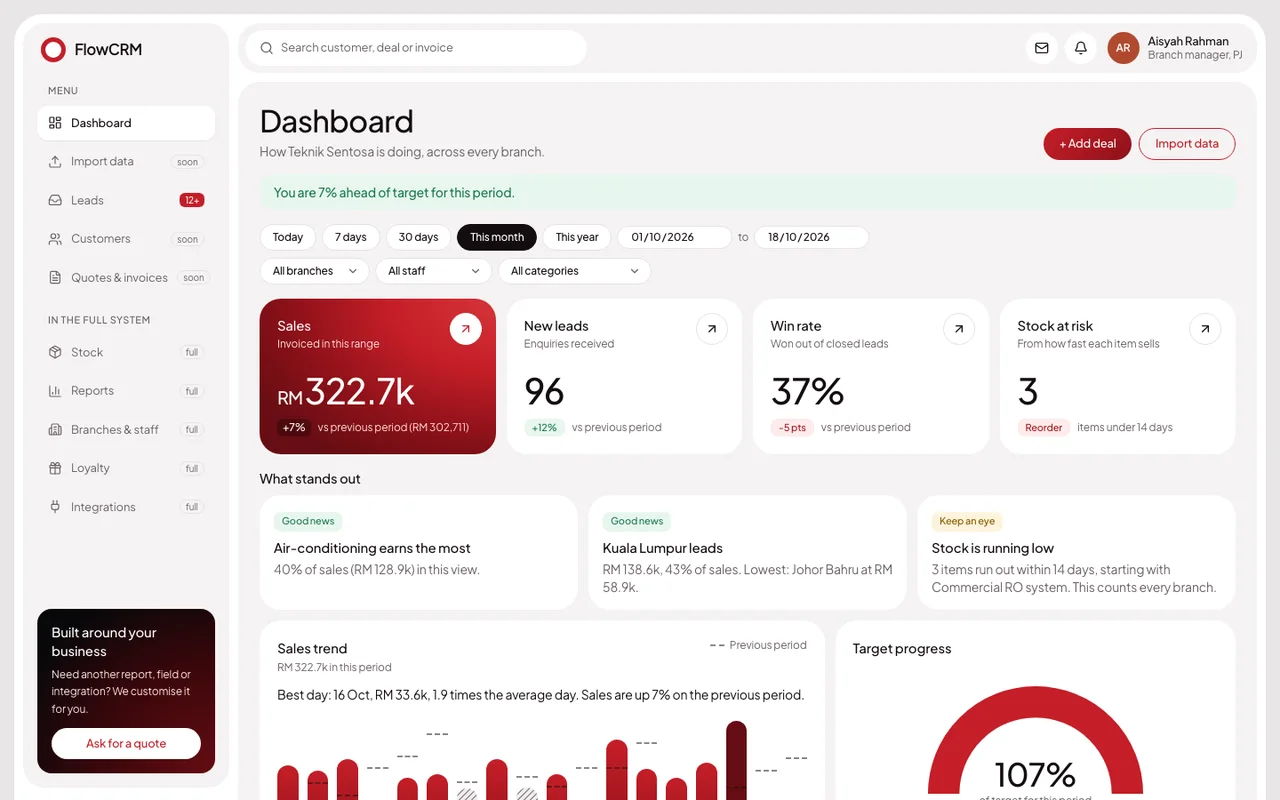This screenshot has height=800, width=1280.
Task: Open Leads menu item
Action: (126, 200)
